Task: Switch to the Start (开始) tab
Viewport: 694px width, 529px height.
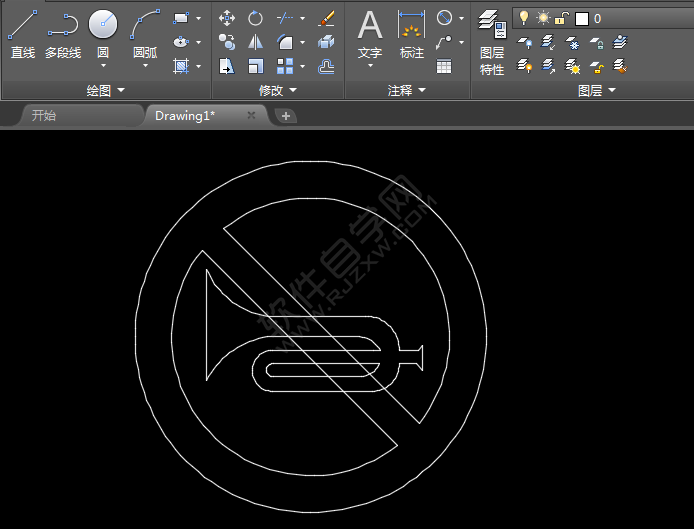Action: coord(44,115)
